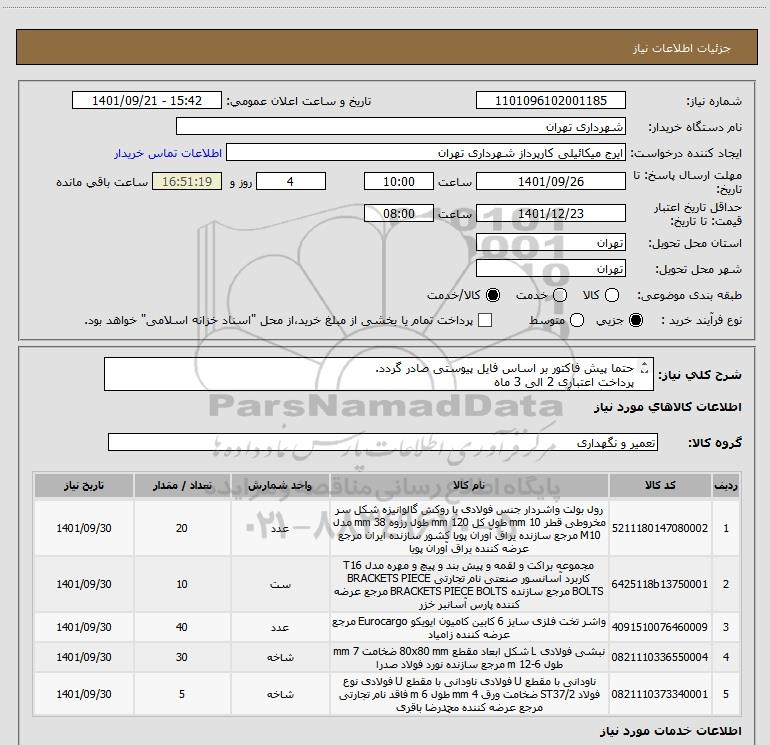Select the کالا radio button
Screen dimensions: 770x745
pos(612,295)
